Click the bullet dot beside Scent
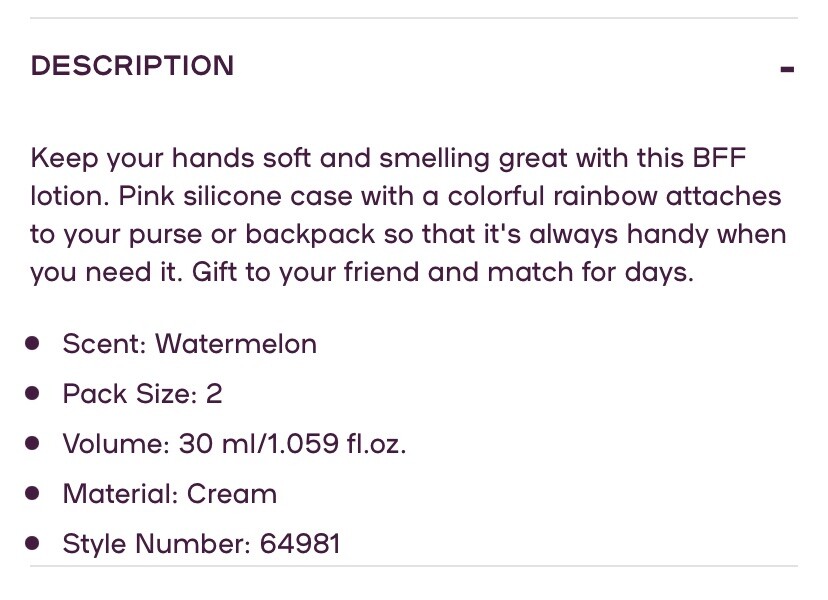 click(33, 343)
